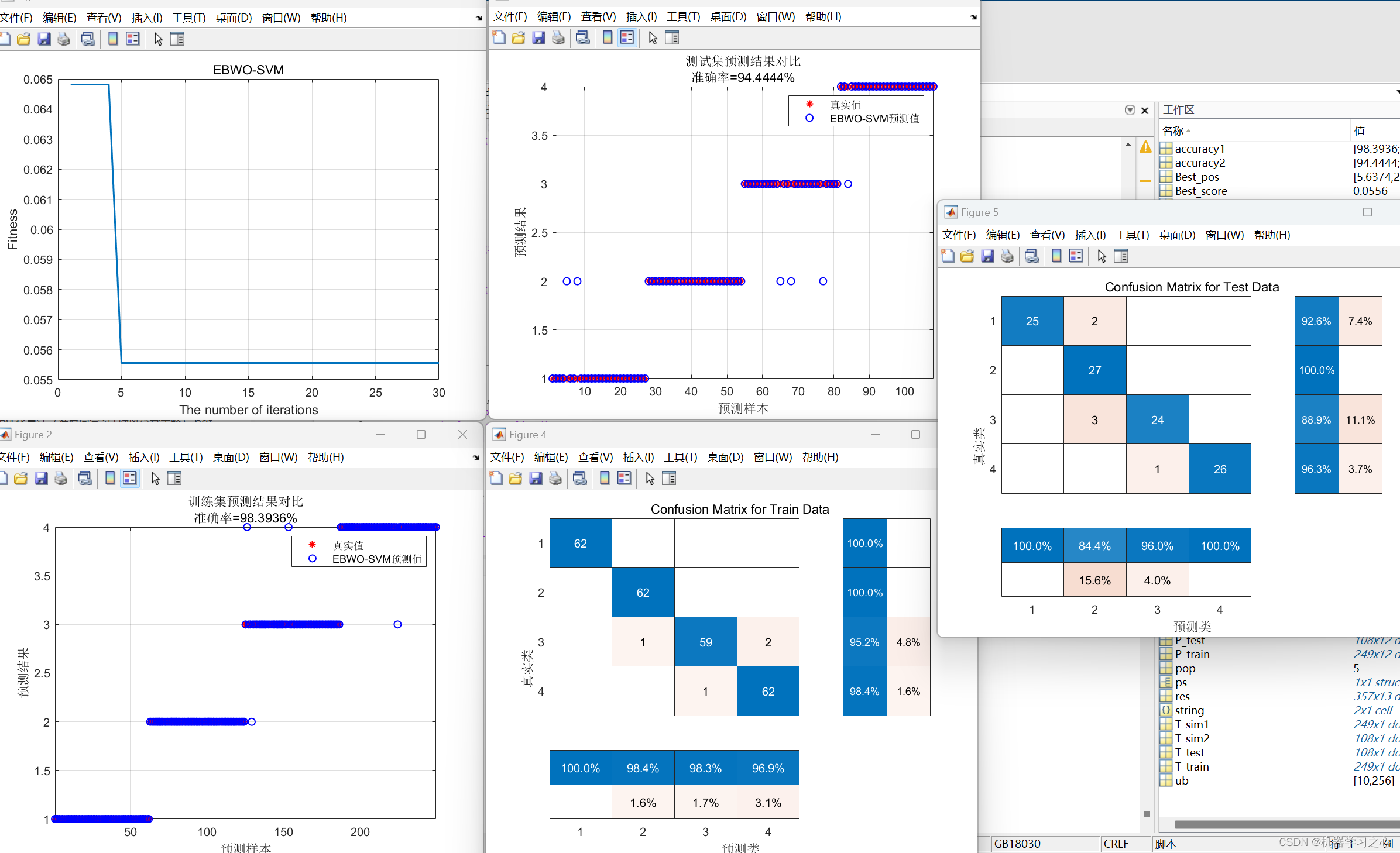Insert Colorbar in Figure 4 toolbar
This screenshot has width=1400, height=853.
click(x=605, y=479)
